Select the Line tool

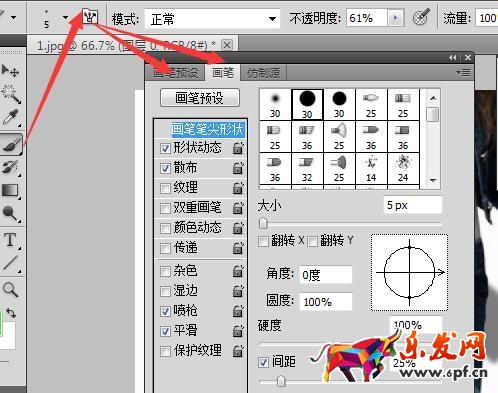click(x=10, y=263)
